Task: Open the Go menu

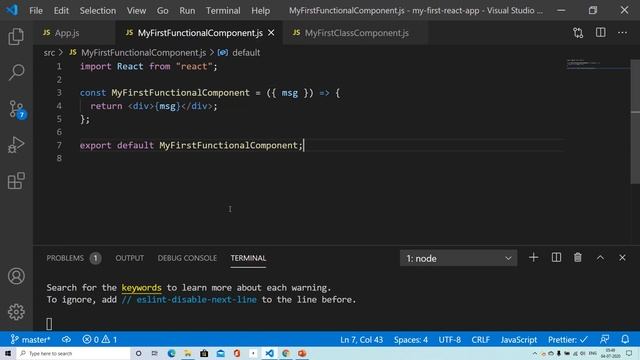Action: [x=162, y=10]
